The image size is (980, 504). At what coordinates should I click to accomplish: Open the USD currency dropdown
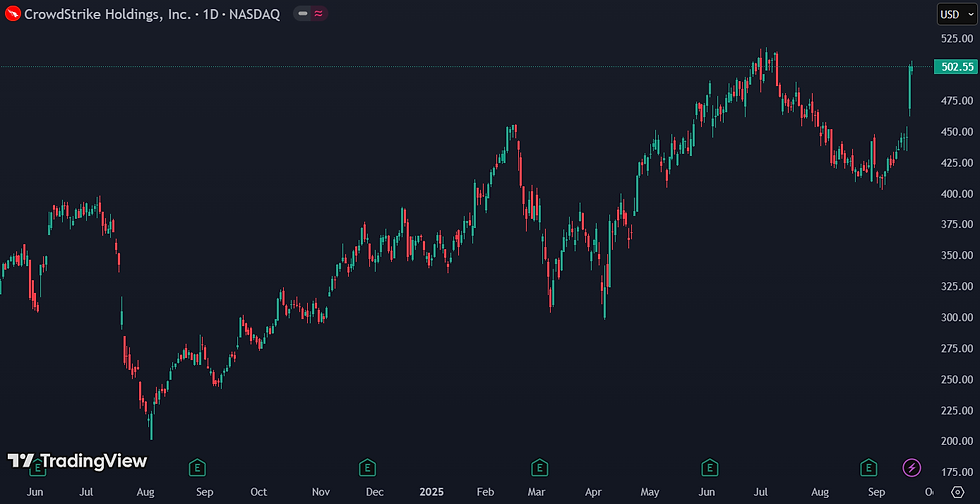(x=956, y=14)
